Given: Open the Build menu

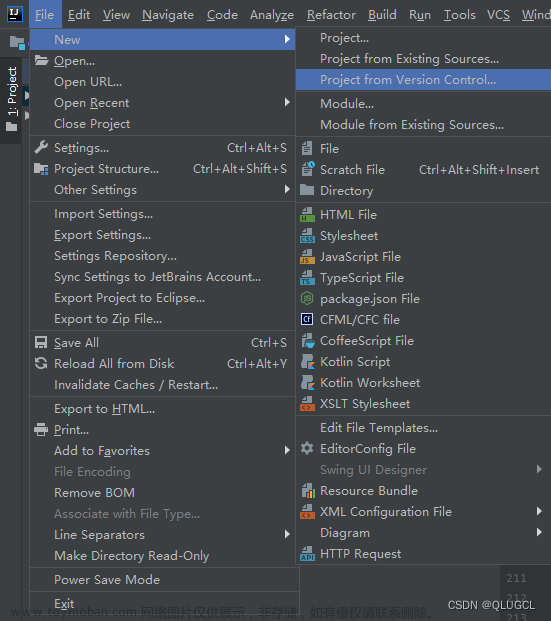Looking at the screenshot, I should click(x=382, y=15).
